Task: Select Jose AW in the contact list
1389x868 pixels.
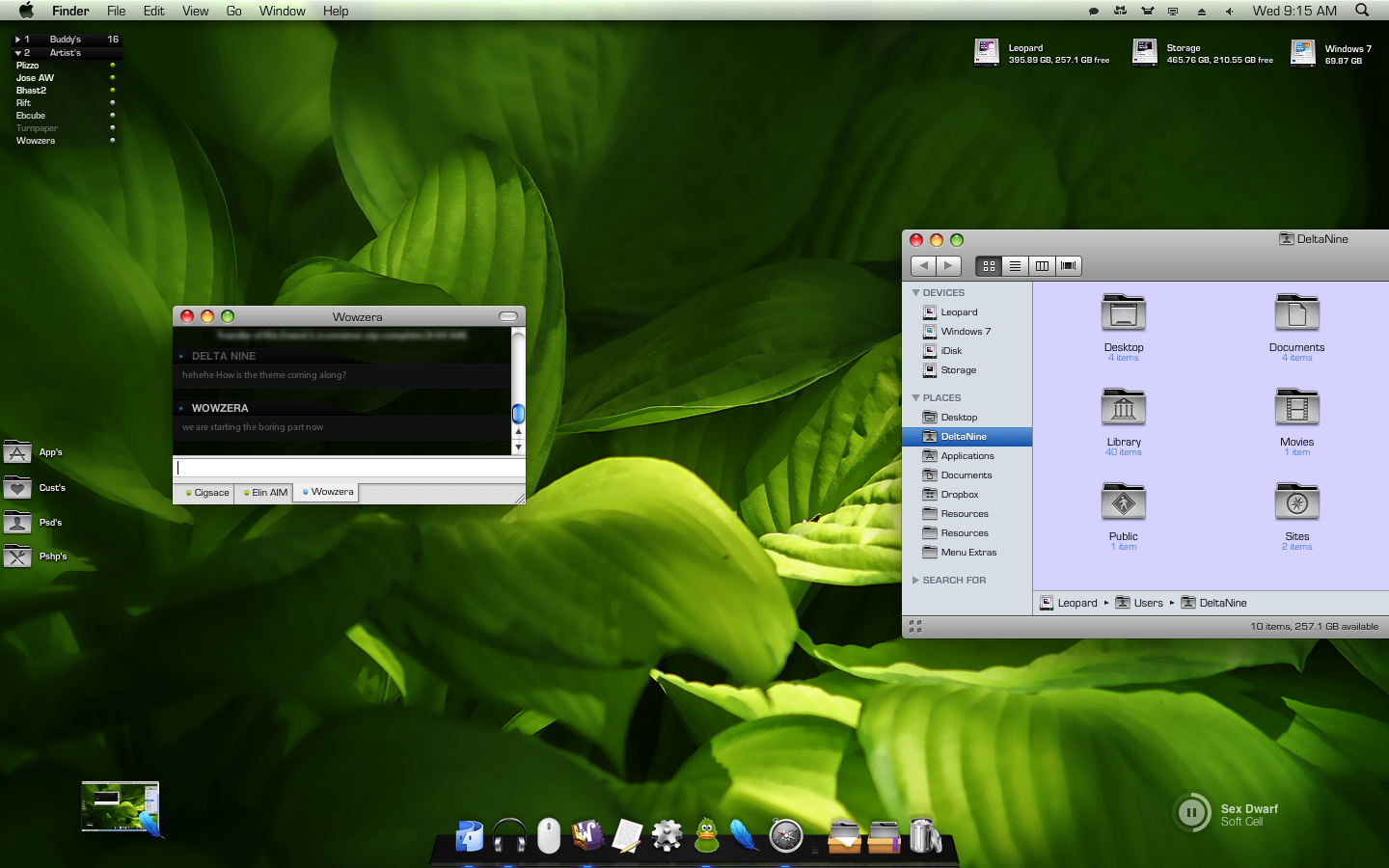Action: pos(65,78)
